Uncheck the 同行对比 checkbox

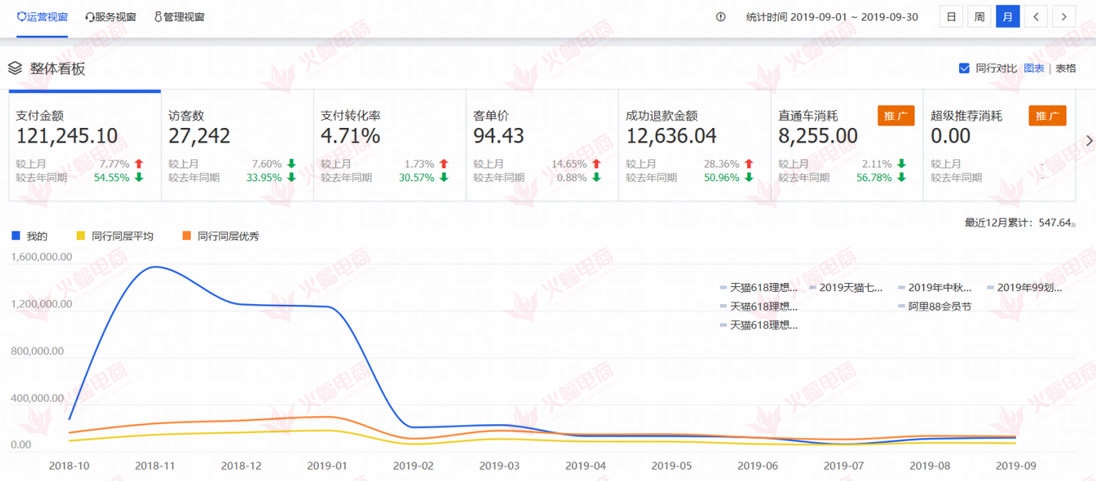[964, 68]
